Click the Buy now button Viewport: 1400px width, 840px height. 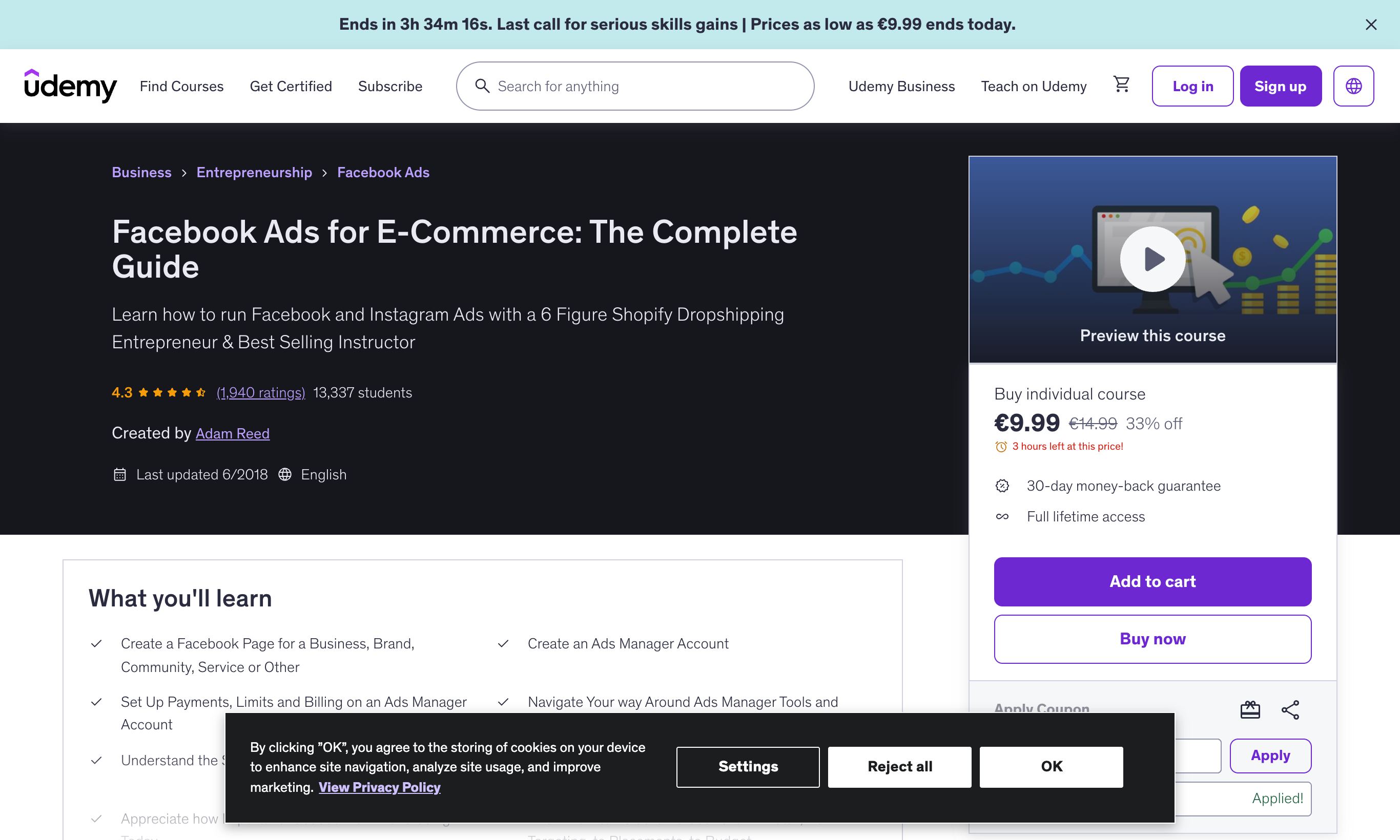pyautogui.click(x=1152, y=639)
